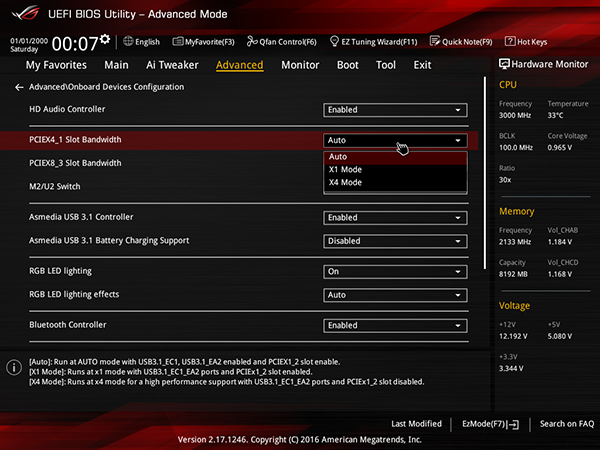Click CPU frequency value 3000 MHz
Viewport: 600px width, 450px height.
515,115
